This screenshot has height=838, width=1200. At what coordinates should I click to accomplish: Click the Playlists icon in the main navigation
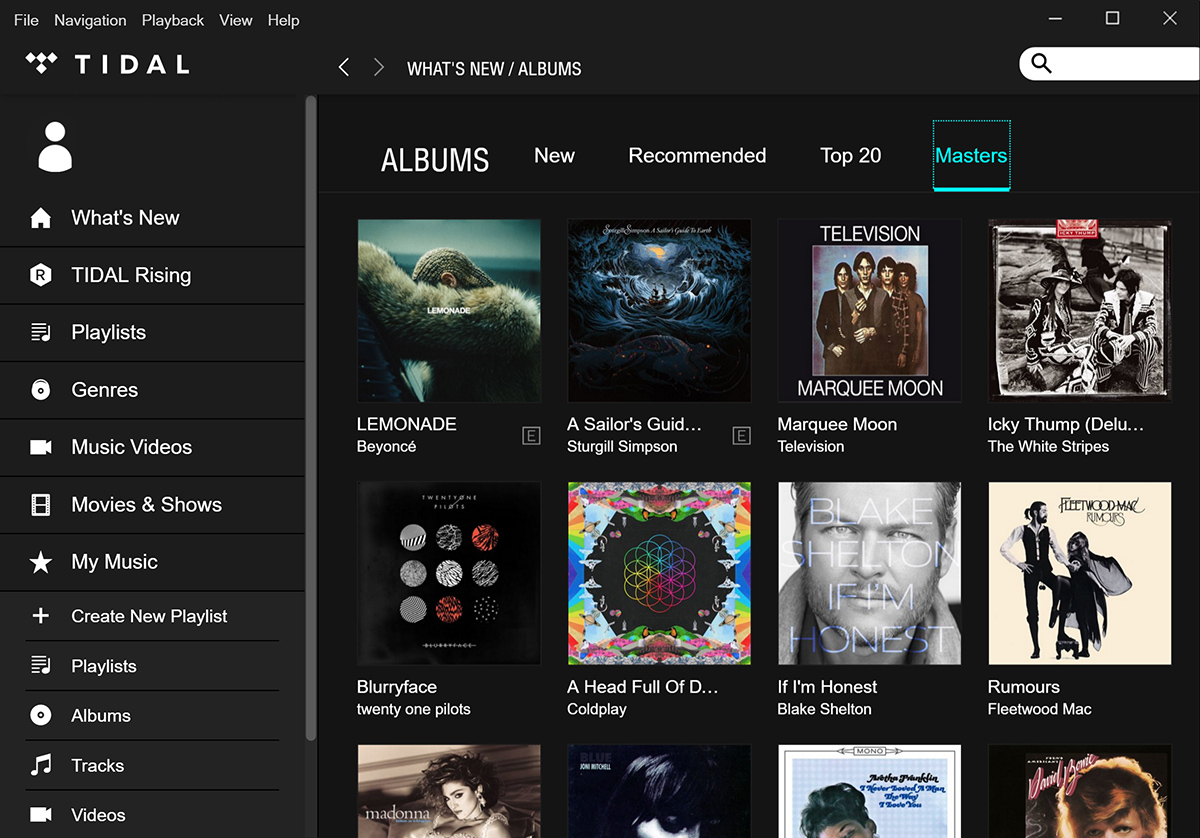tap(41, 332)
